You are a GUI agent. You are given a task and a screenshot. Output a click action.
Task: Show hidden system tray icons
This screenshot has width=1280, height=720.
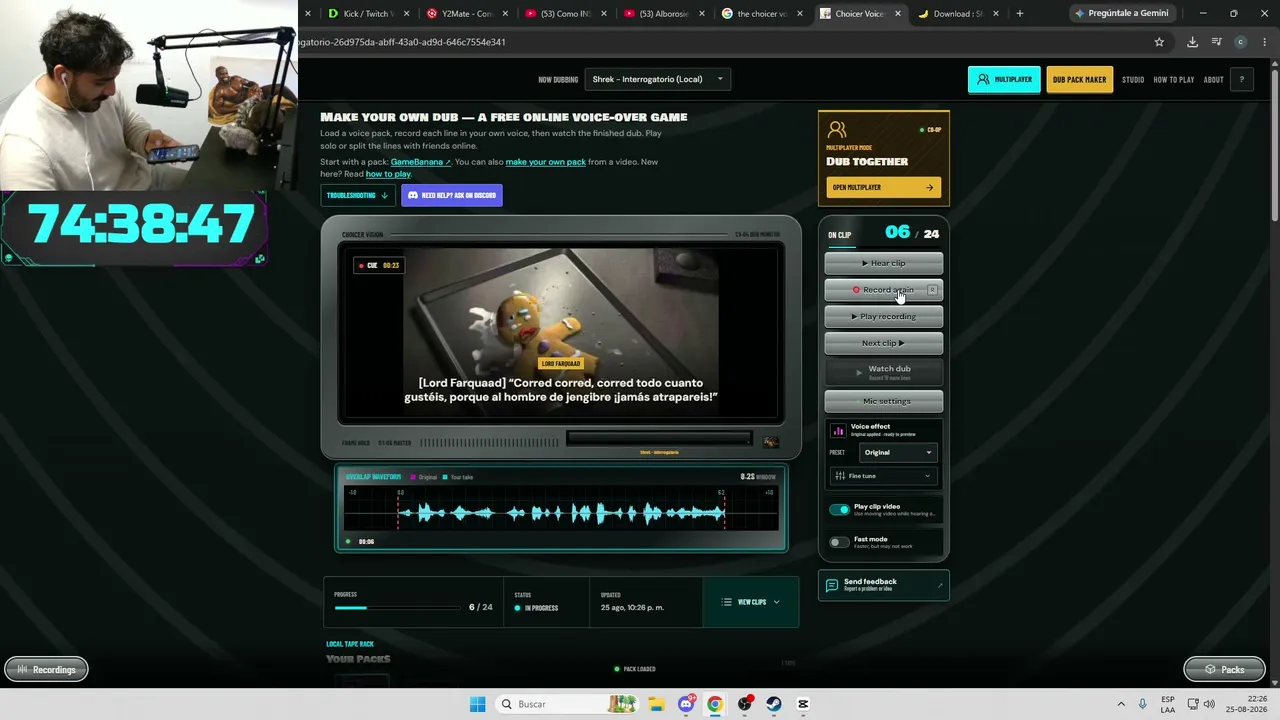(x=1121, y=704)
